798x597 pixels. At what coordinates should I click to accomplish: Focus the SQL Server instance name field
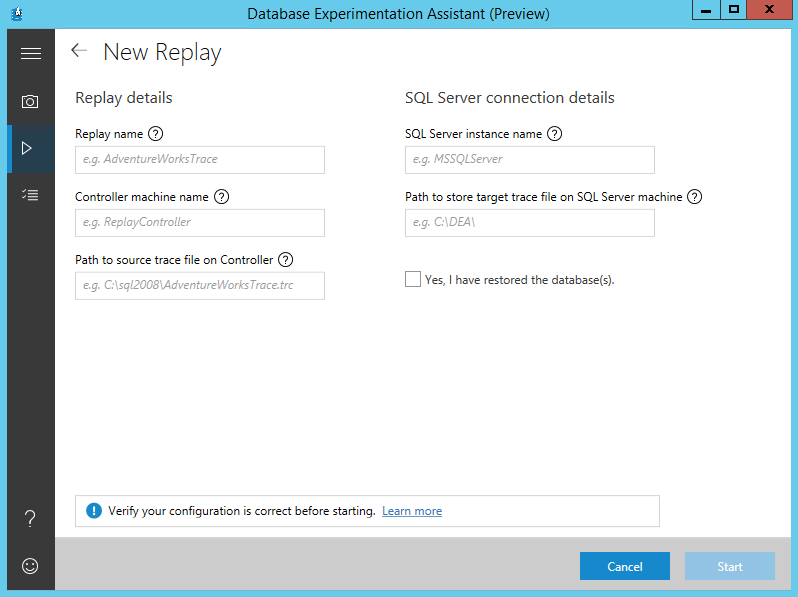530,160
